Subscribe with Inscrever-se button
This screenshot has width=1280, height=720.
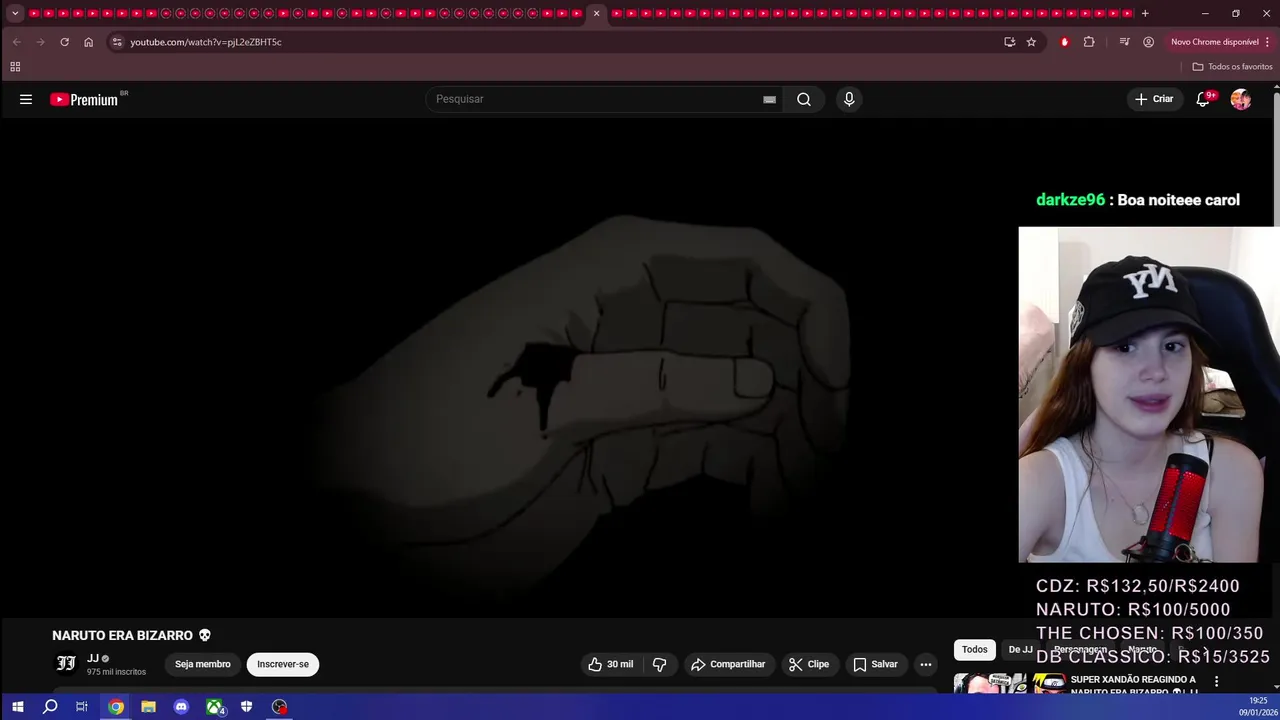click(283, 664)
